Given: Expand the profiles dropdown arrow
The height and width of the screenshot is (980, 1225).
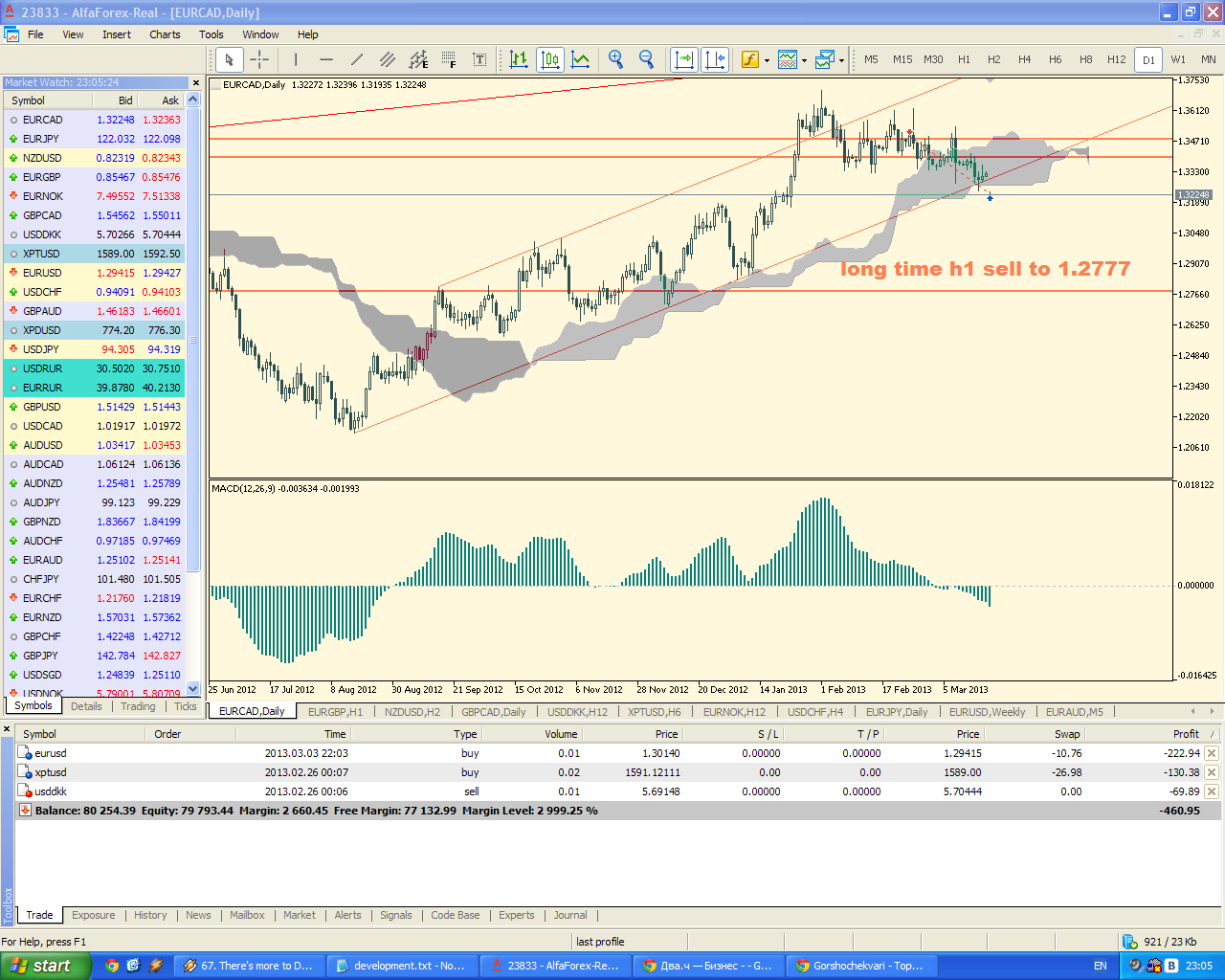Looking at the screenshot, I should (841, 60).
